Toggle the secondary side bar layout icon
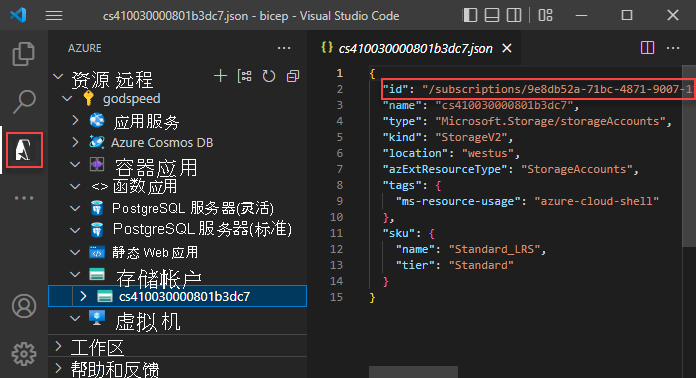696x378 pixels. click(x=514, y=15)
